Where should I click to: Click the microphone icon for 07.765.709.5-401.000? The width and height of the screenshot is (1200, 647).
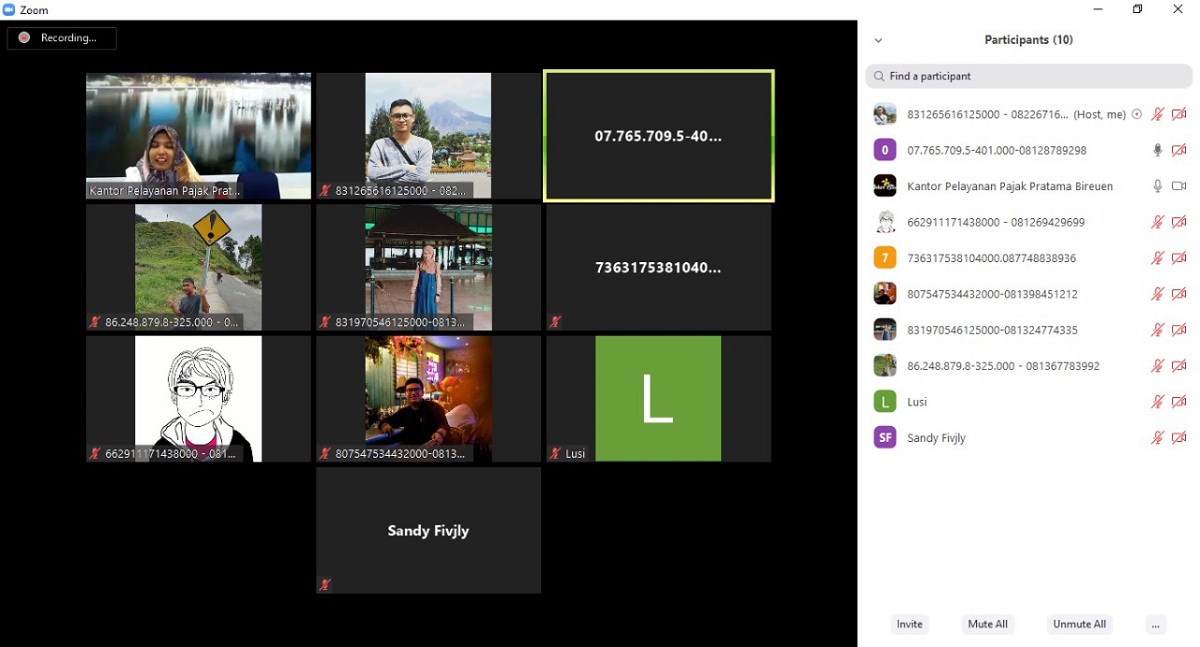(x=1157, y=150)
